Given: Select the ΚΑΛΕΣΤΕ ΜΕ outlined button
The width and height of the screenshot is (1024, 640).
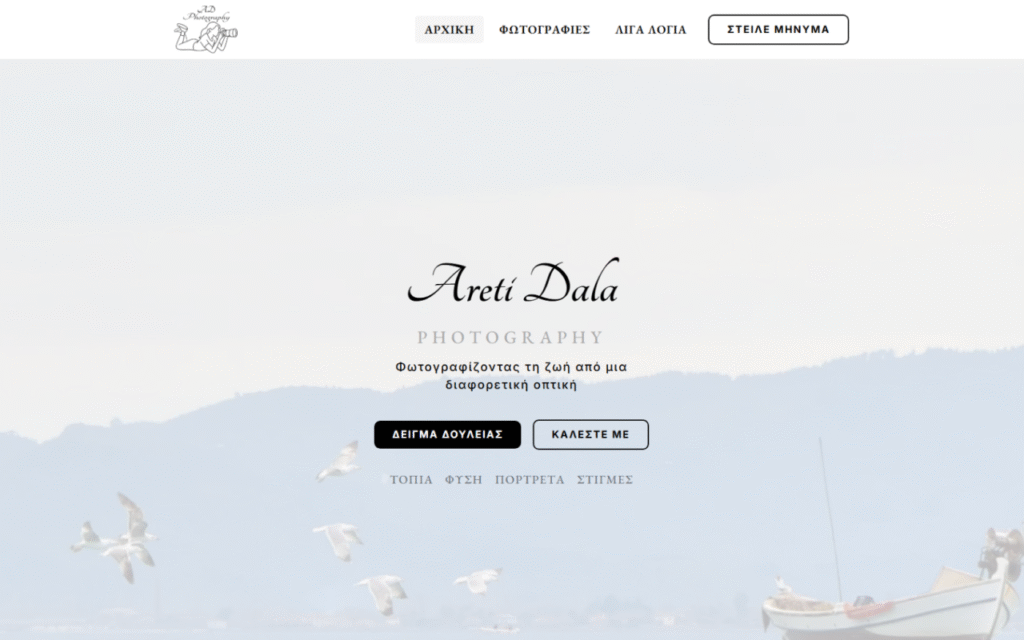Looking at the screenshot, I should 590,434.
